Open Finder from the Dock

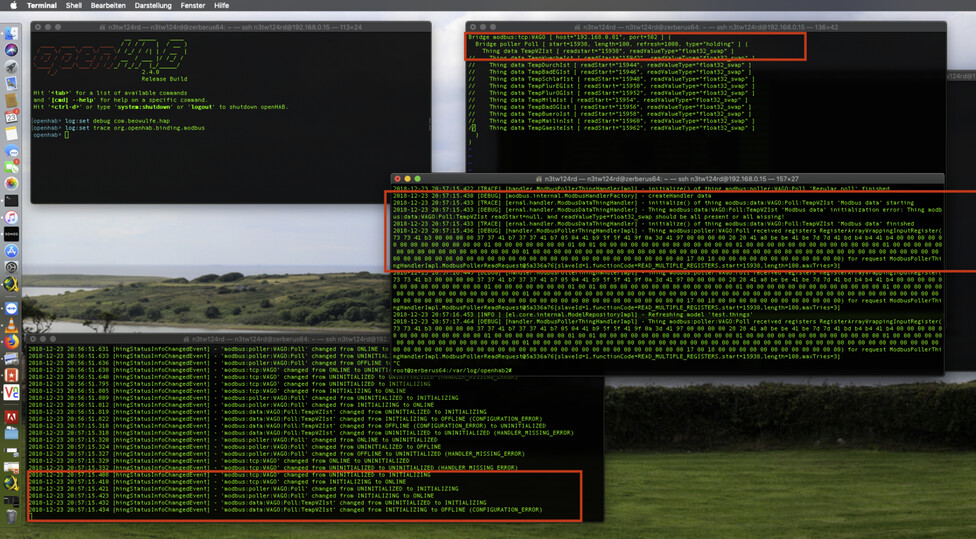(11, 33)
